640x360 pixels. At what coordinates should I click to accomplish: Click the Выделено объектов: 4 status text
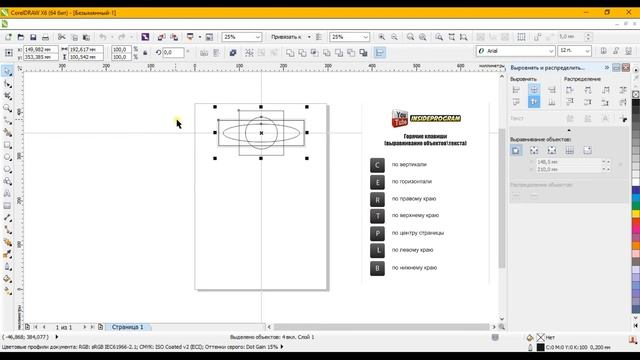tap(272, 337)
